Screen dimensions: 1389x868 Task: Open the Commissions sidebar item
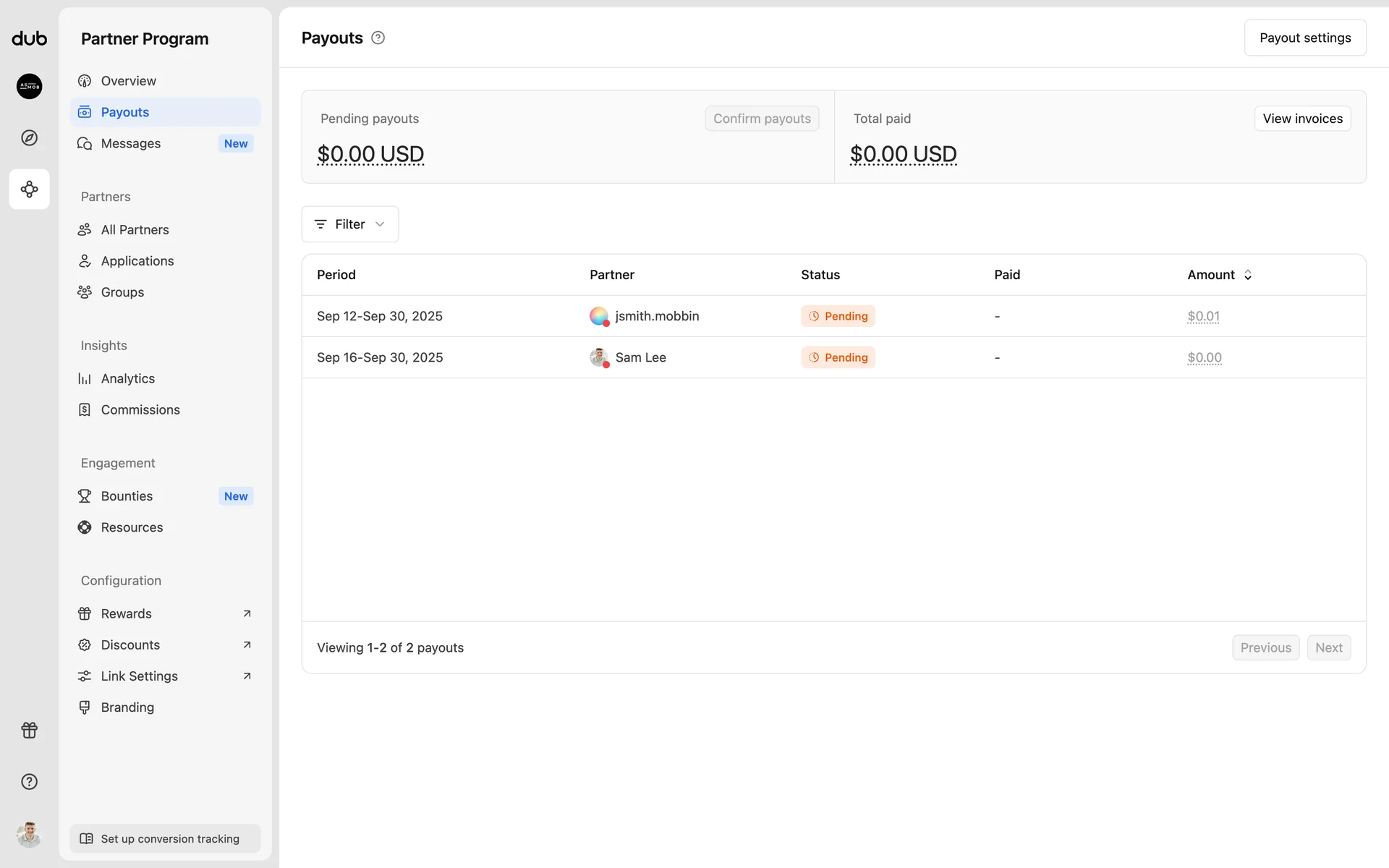140,409
